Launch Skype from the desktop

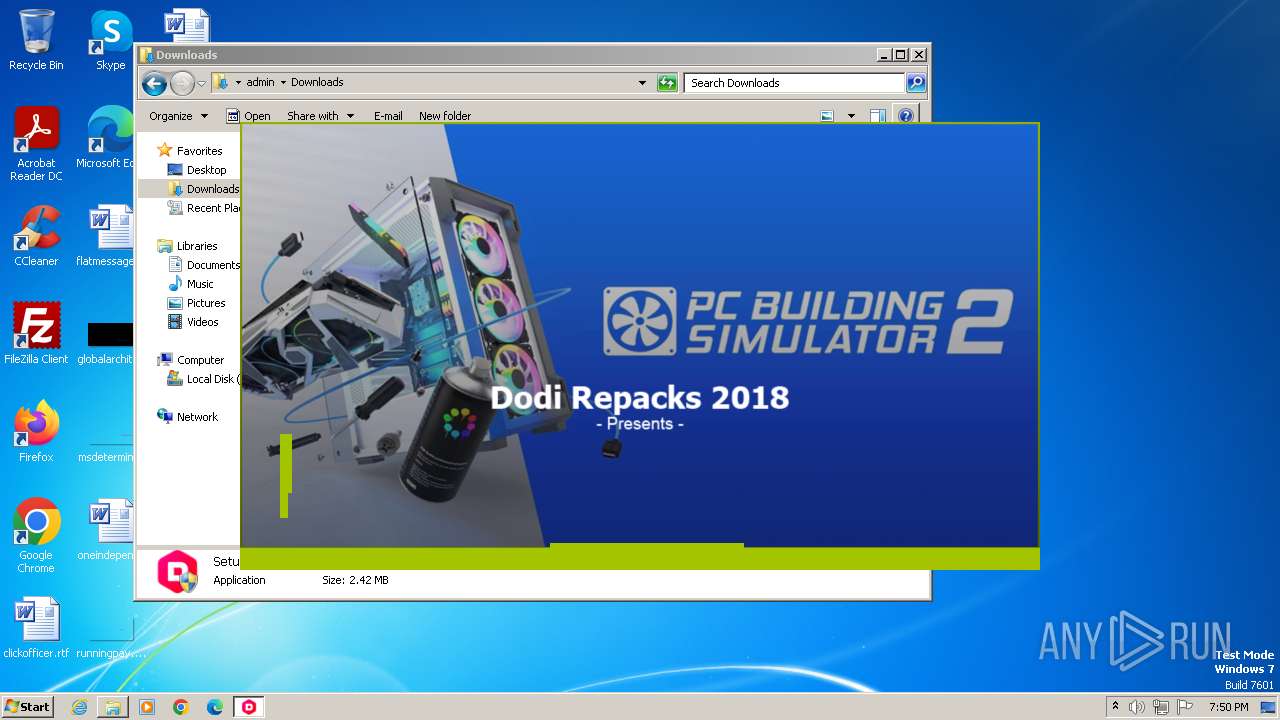tap(111, 40)
